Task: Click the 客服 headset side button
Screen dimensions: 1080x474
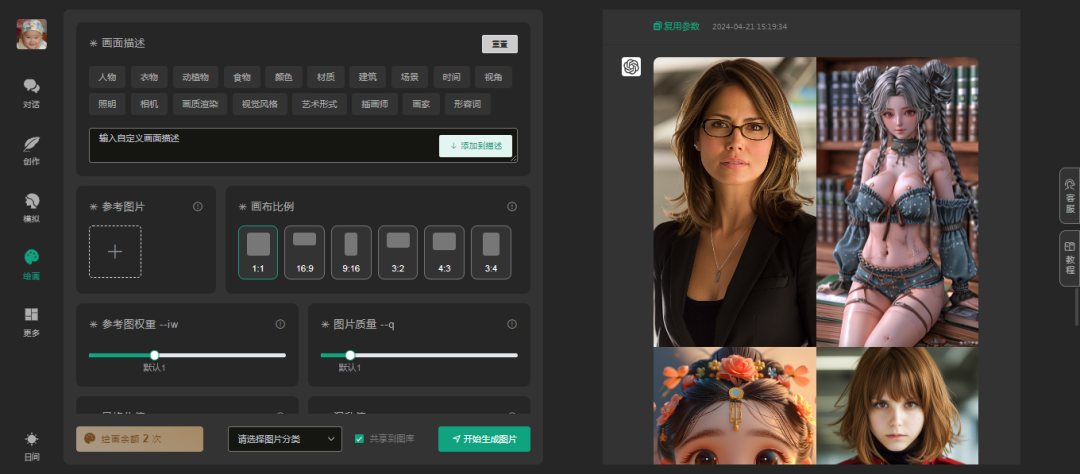Action: tap(1069, 196)
